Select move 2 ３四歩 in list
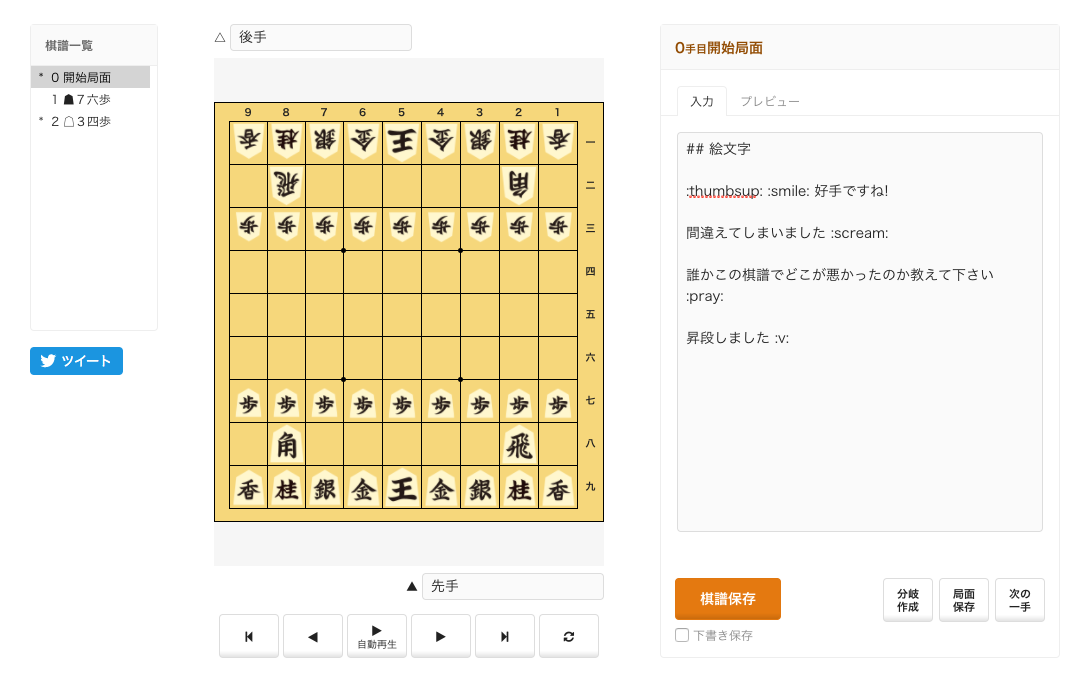This screenshot has width=1090, height=690. click(86, 121)
